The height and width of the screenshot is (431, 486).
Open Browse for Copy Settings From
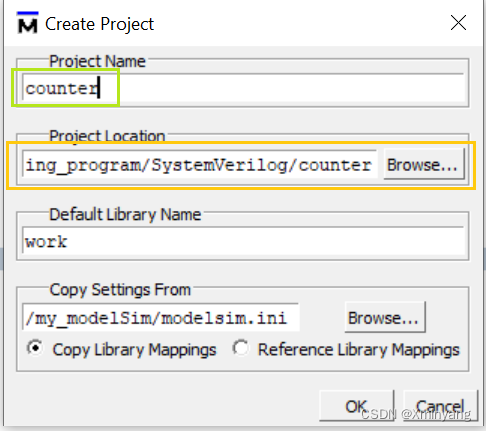pos(385,317)
